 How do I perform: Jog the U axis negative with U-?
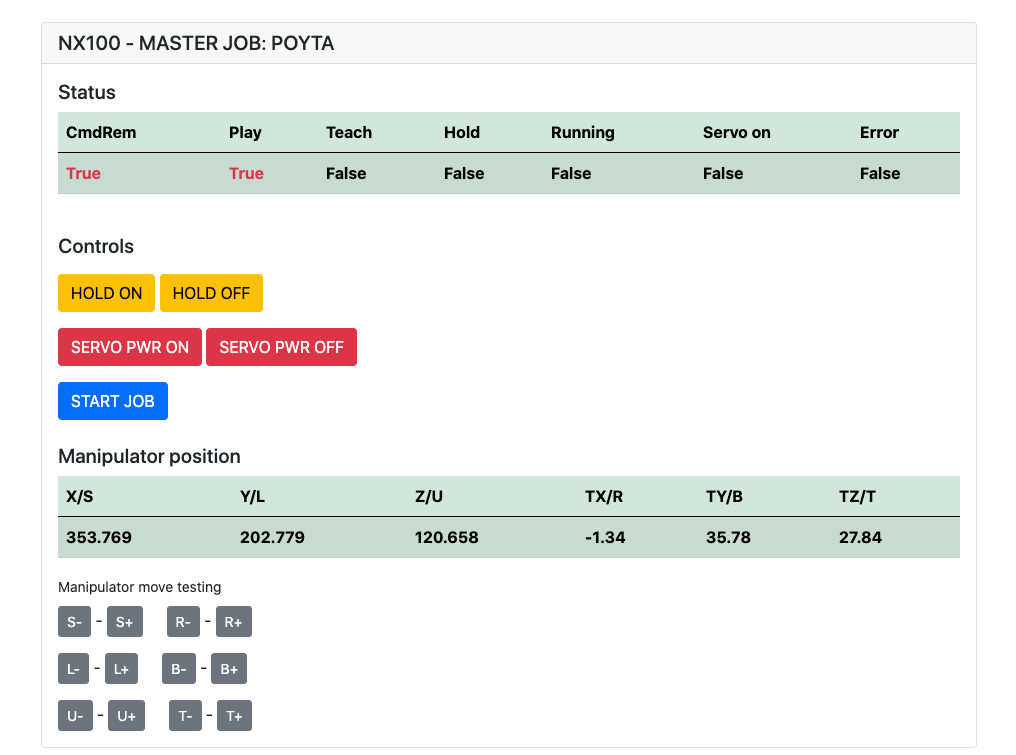pos(74,715)
